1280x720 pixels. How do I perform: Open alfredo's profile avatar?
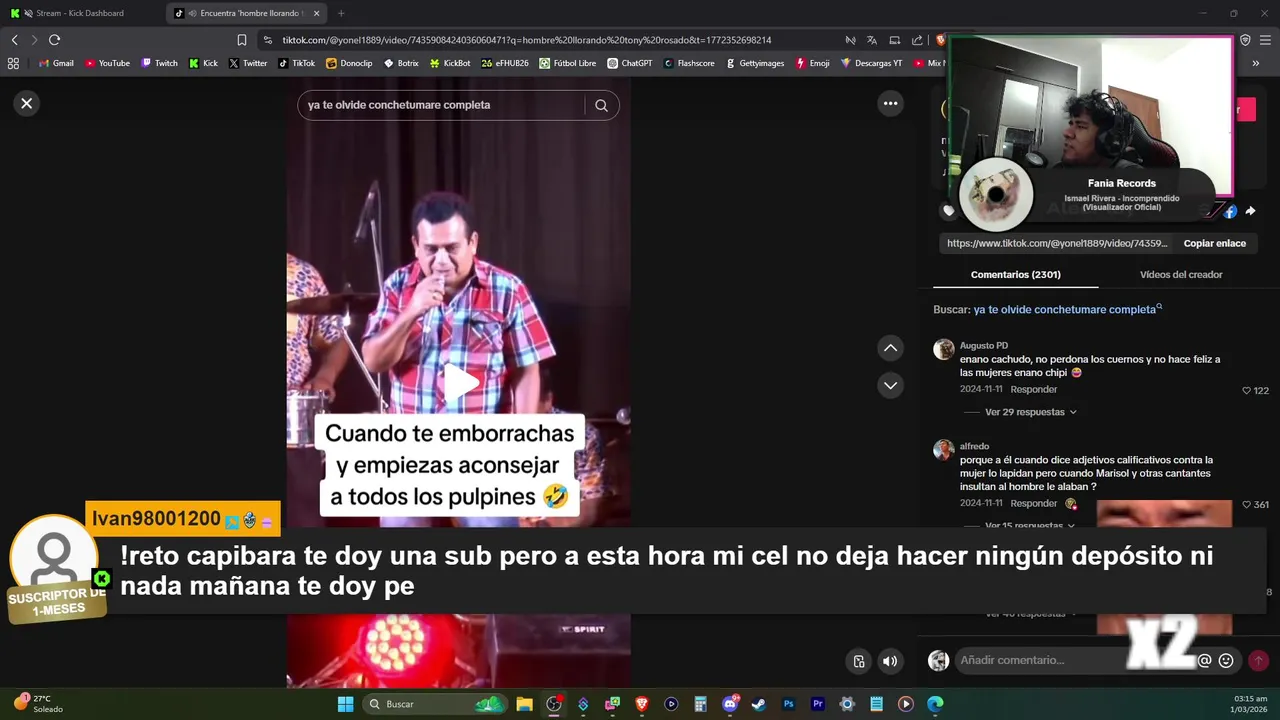point(943,450)
